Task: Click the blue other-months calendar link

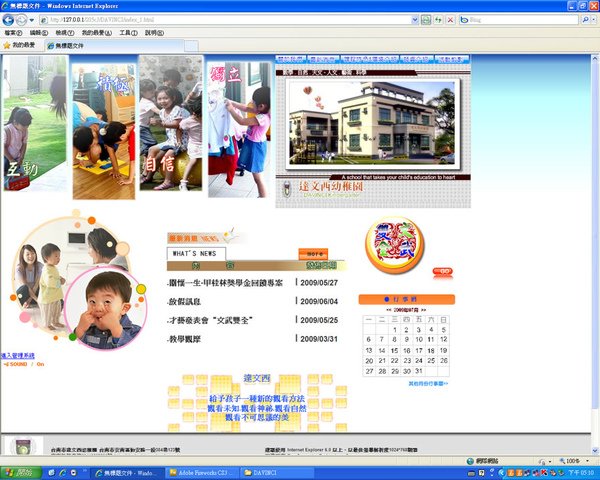Action: [x=428, y=383]
